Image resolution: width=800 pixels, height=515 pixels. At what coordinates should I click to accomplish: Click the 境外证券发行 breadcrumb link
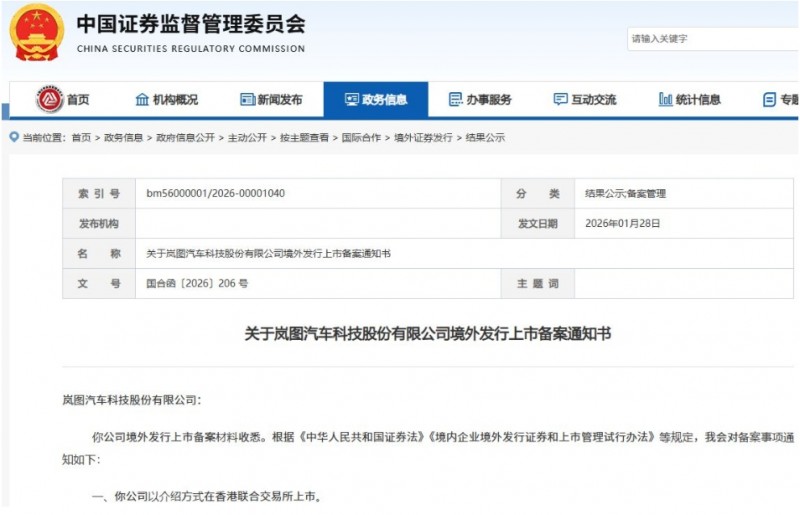(x=423, y=137)
